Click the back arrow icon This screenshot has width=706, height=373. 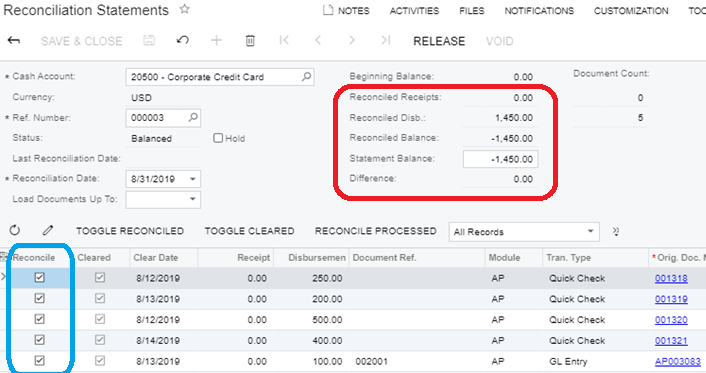click(14, 41)
